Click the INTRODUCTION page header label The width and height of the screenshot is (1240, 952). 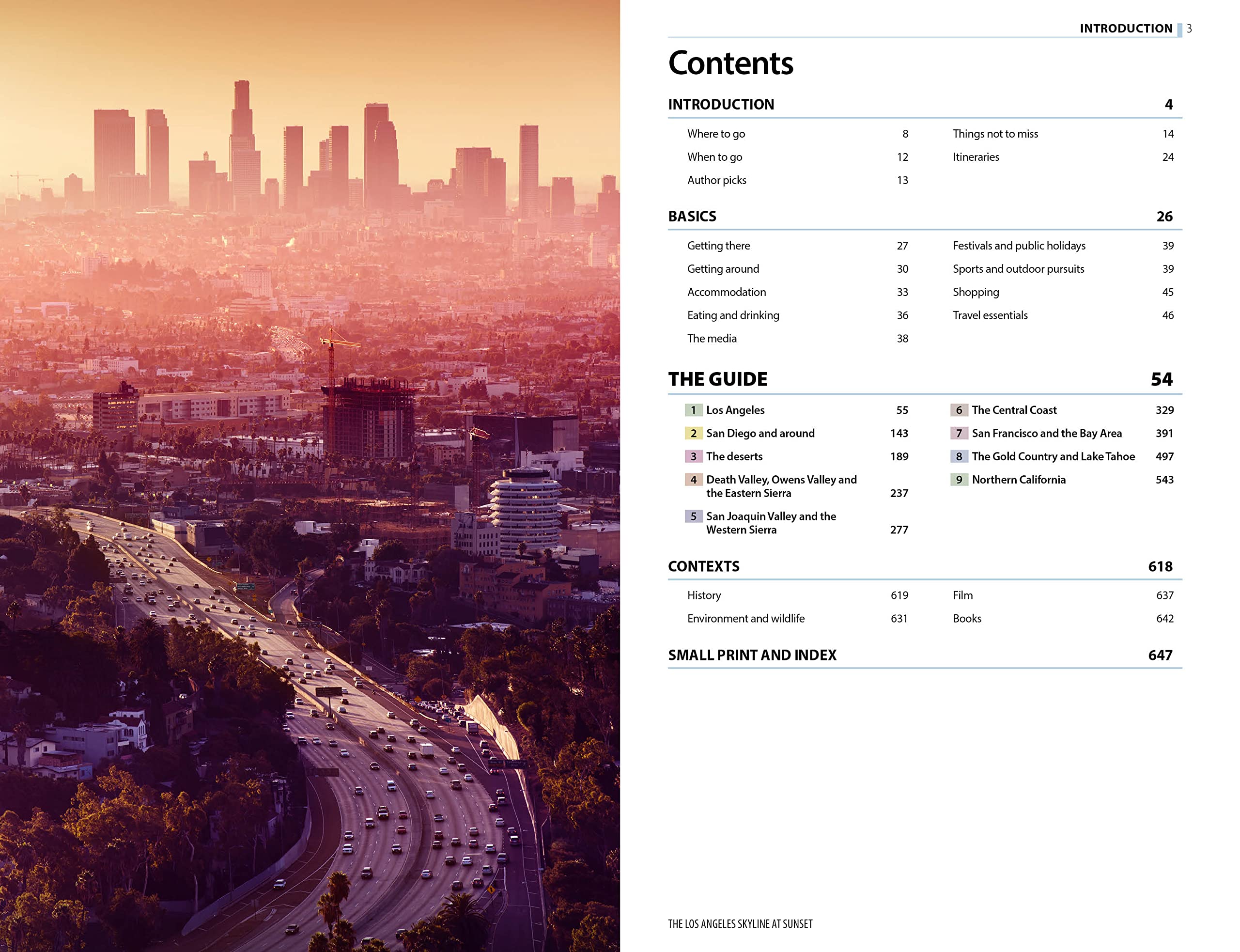click(x=1125, y=28)
